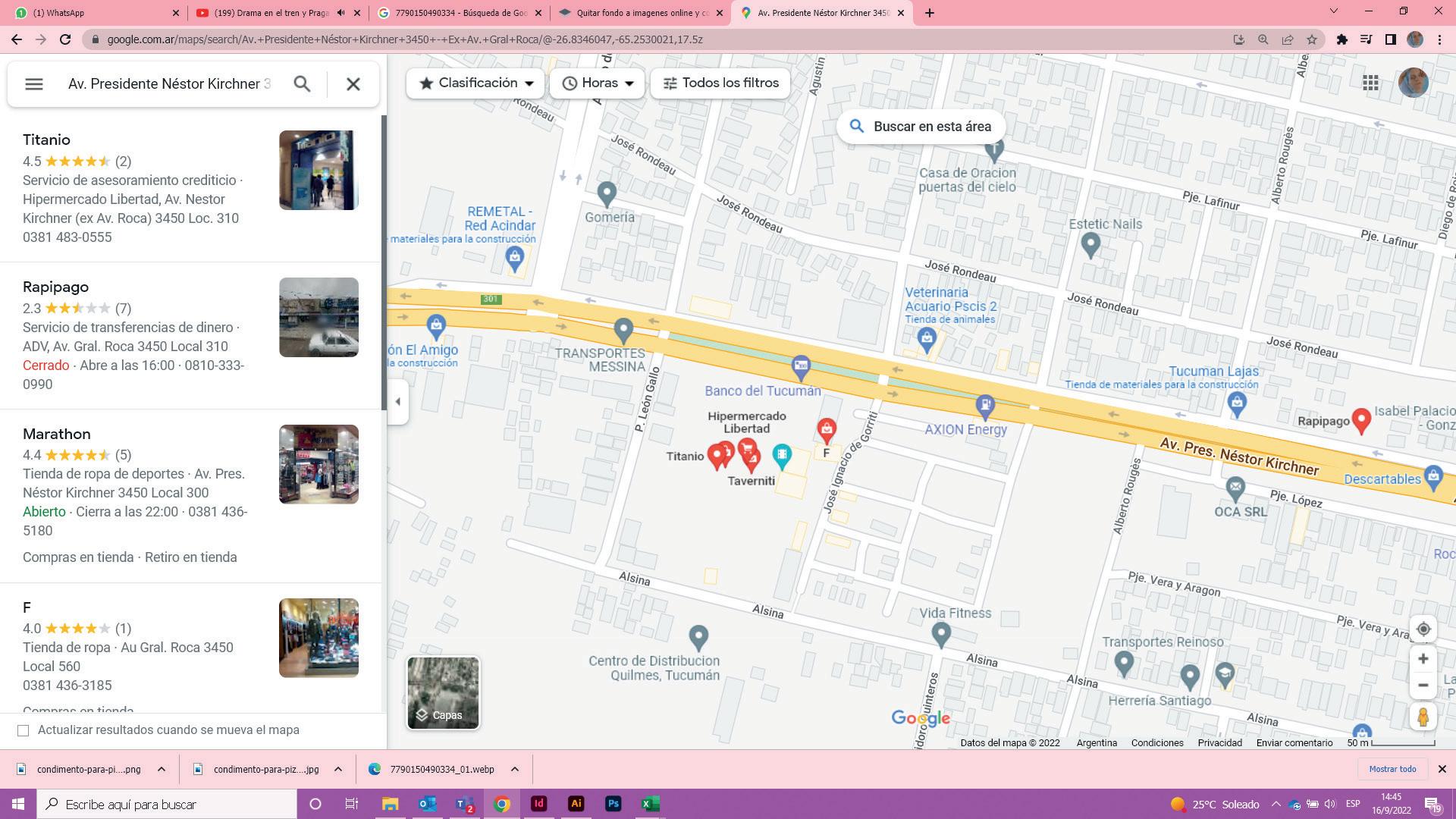The image size is (1456, 819).
Task: Select the Estetic Nails map marker
Action: tap(1090, 246)
